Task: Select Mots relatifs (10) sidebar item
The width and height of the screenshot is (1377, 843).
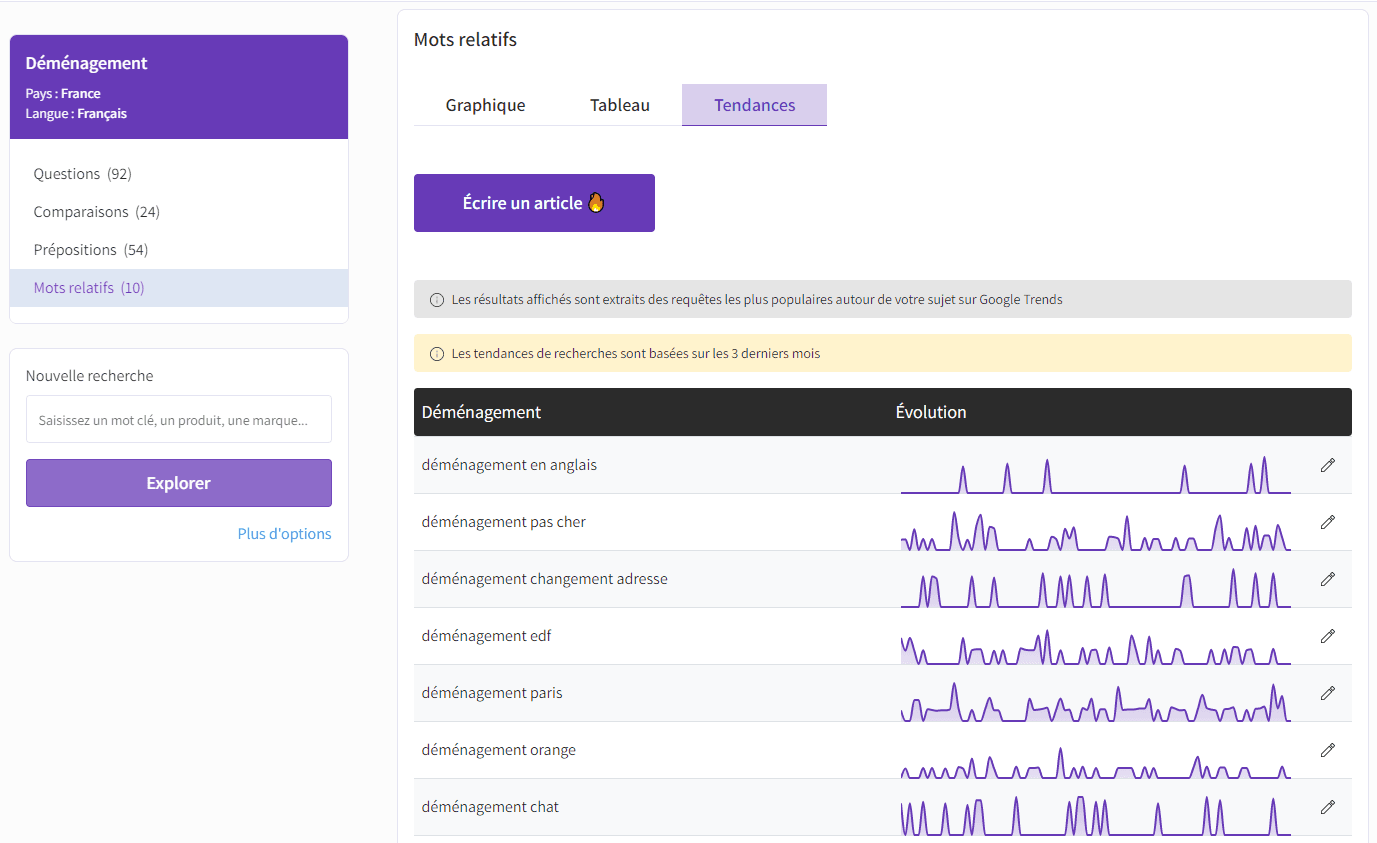Action: point(89,288)
